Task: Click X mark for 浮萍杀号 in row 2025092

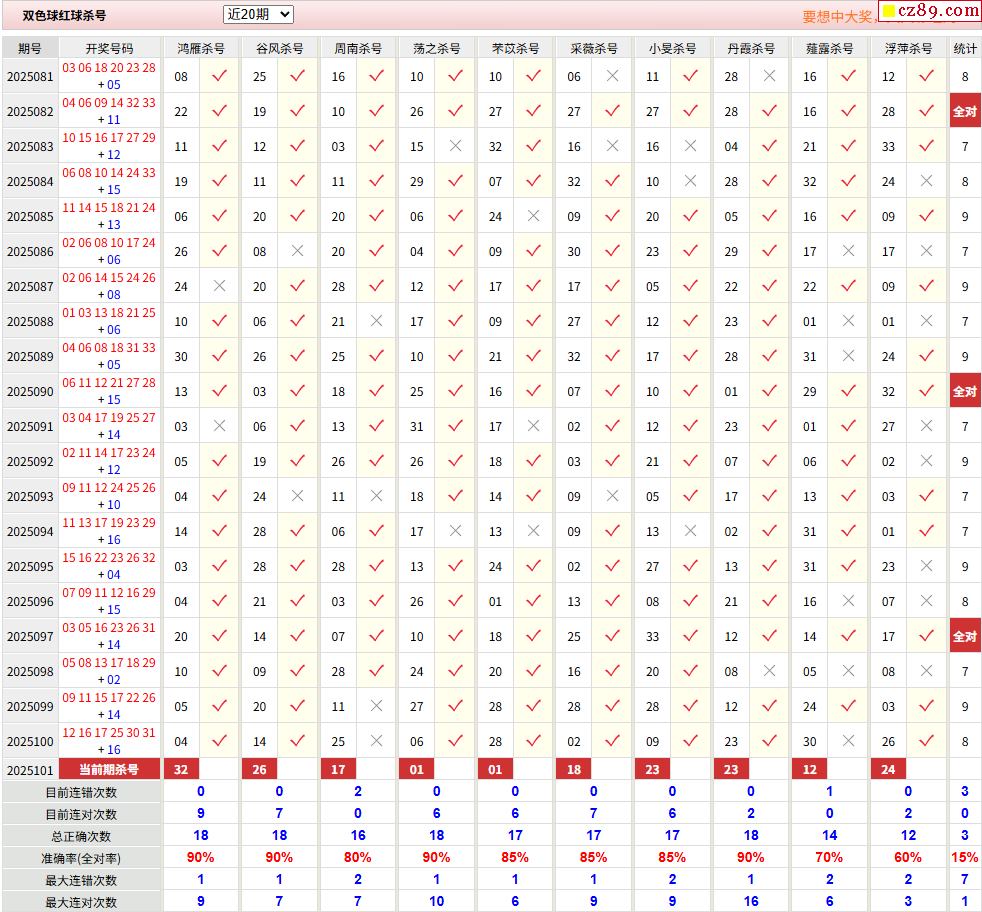Action: click(927, 462)
